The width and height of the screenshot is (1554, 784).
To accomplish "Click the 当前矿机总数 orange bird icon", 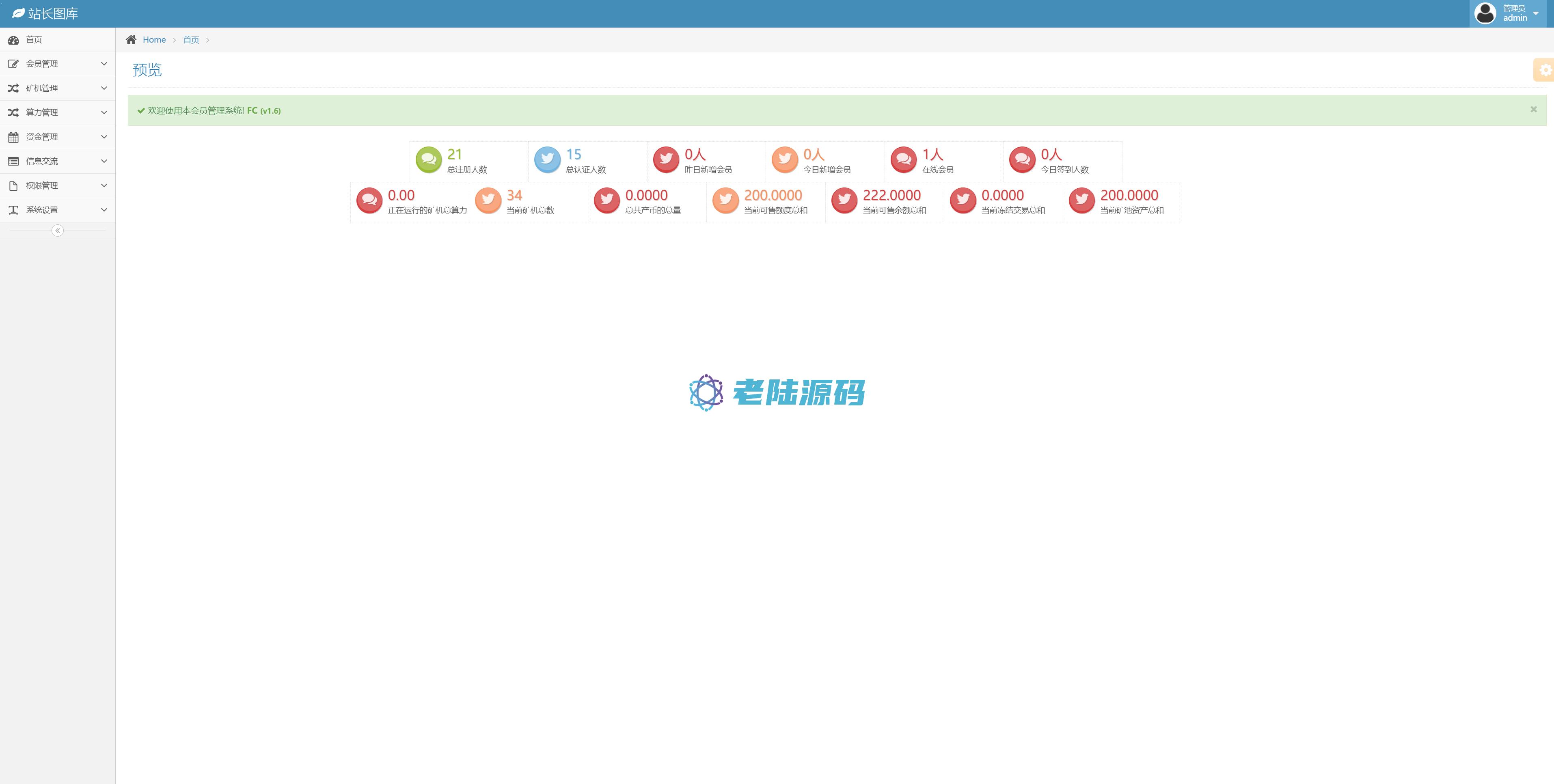I will 488,201.
